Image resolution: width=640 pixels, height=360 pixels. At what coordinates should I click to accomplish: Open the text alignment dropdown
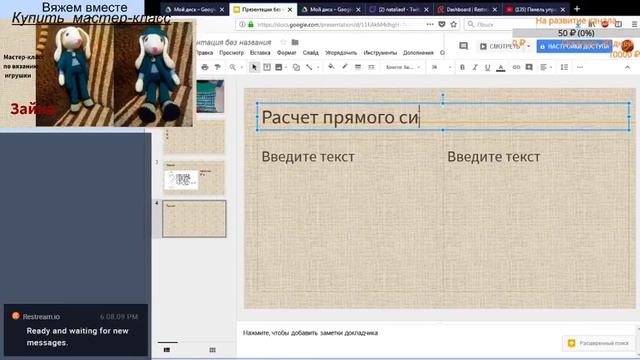(x=545, y=67)
